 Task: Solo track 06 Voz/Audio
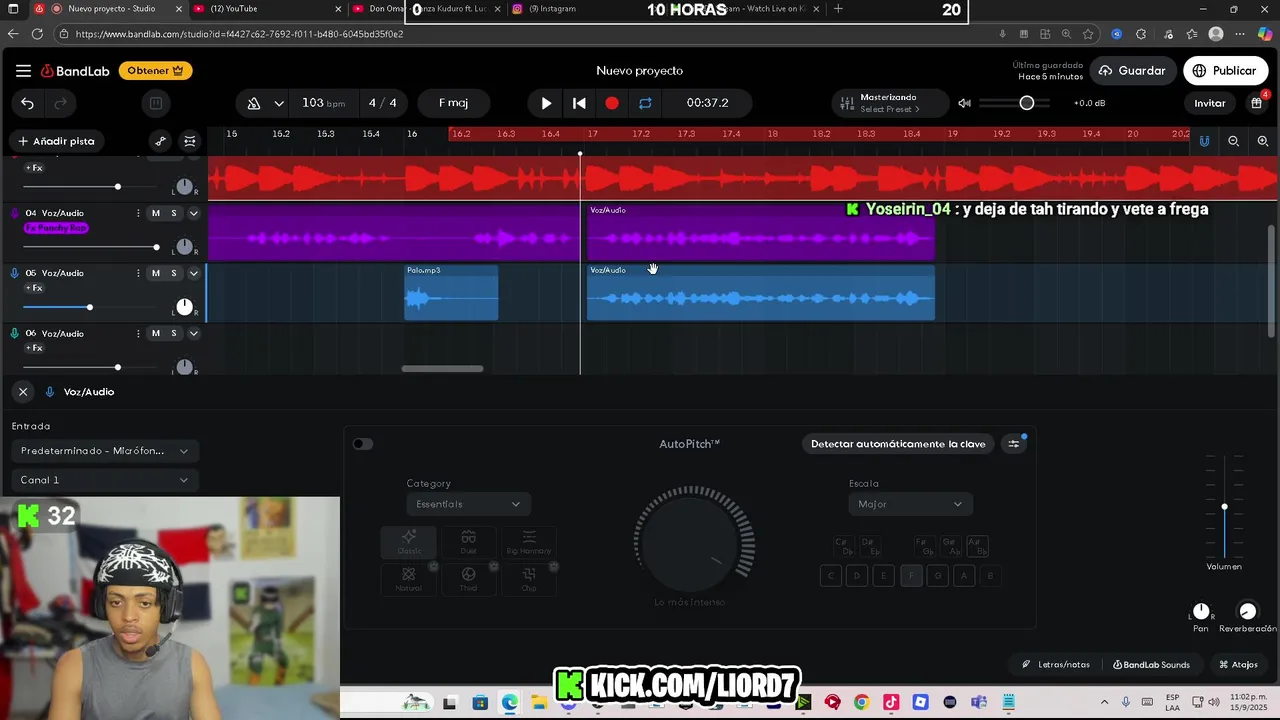(x=173, y=333)
